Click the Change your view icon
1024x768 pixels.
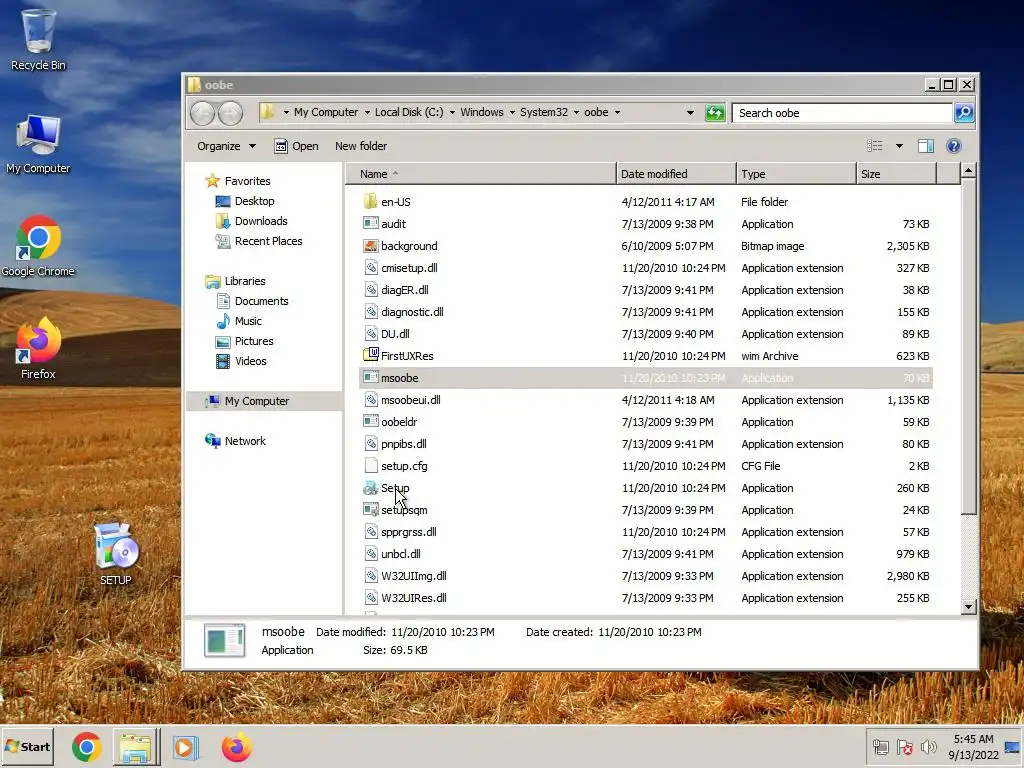874,146
